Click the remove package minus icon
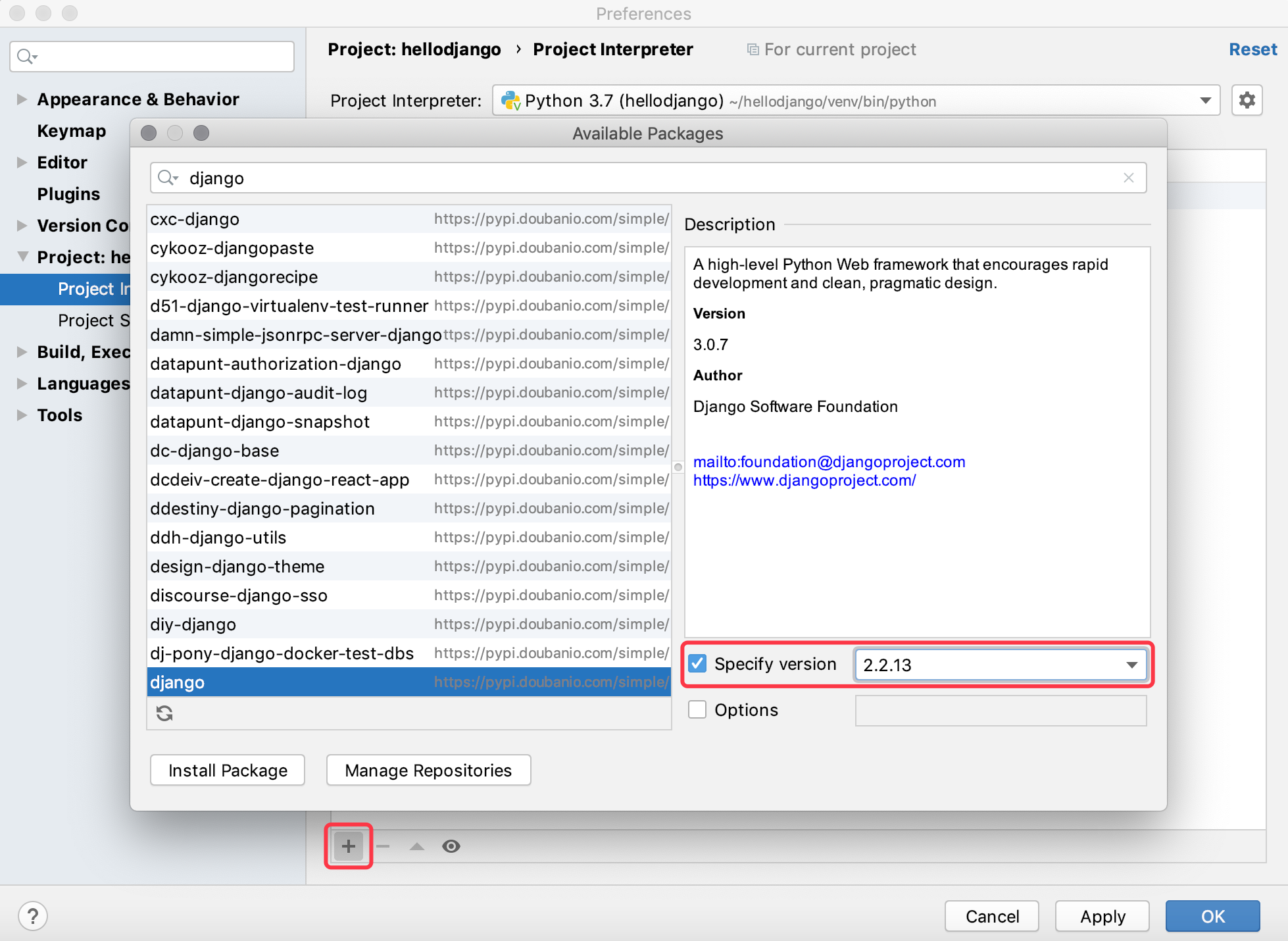The height and width of the screenshot is (941, 1288). (x=384, y=846)
